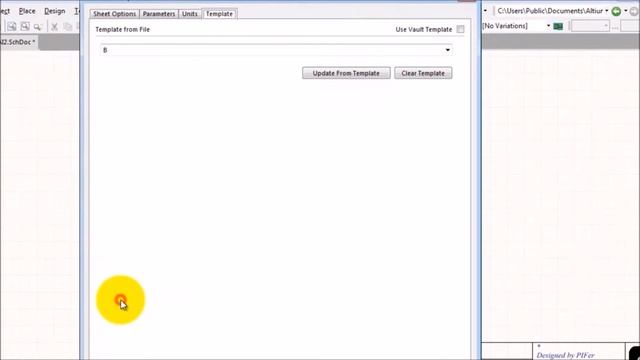Open the Template from File dropdown
Image resolution: width=640 pixels, height=360 pixels.
448,50
